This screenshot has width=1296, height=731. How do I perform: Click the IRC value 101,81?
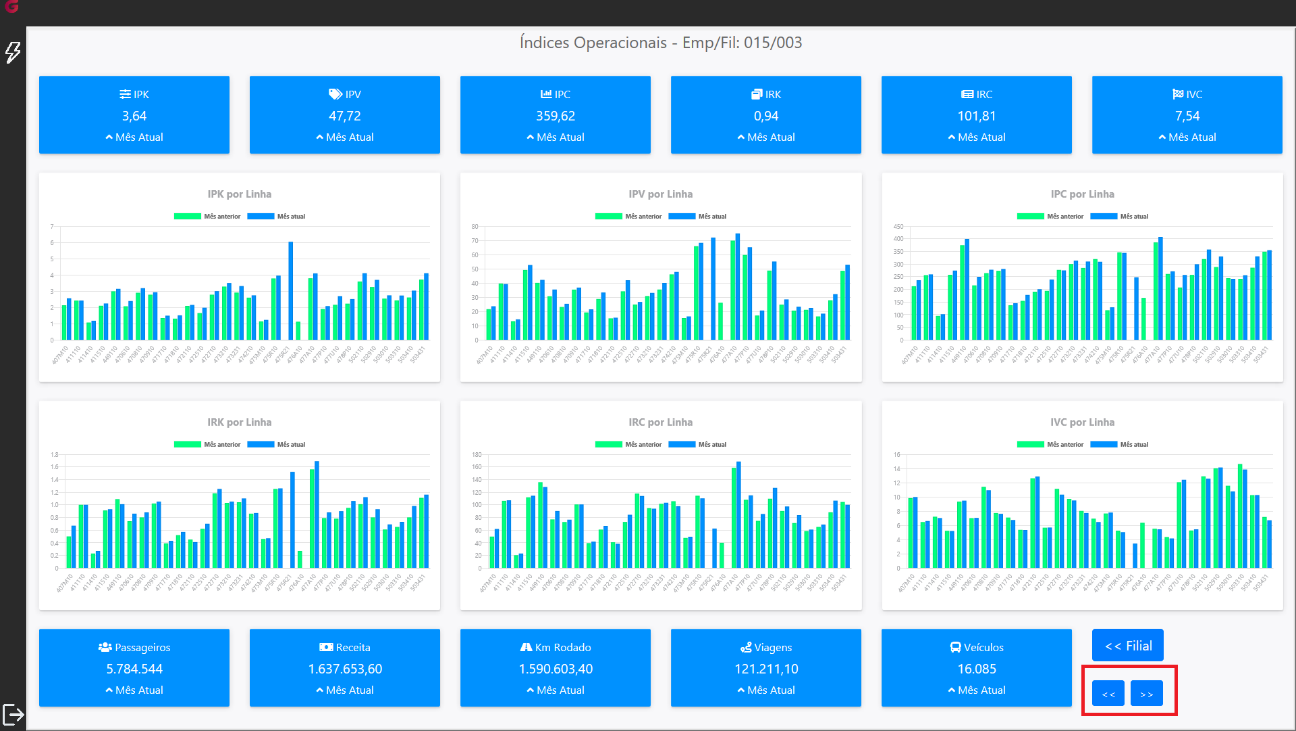tap(976, 116)
